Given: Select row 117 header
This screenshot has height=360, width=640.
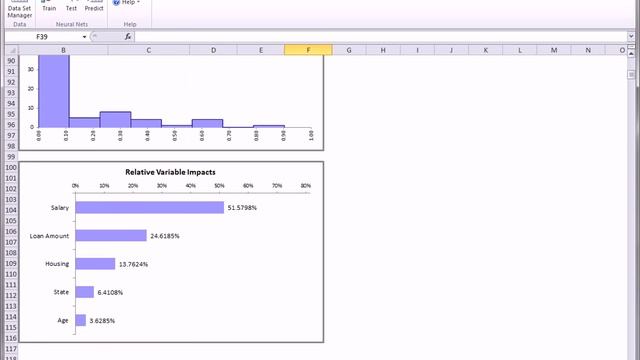Looking at the screenshot, I should coord(11,349).
